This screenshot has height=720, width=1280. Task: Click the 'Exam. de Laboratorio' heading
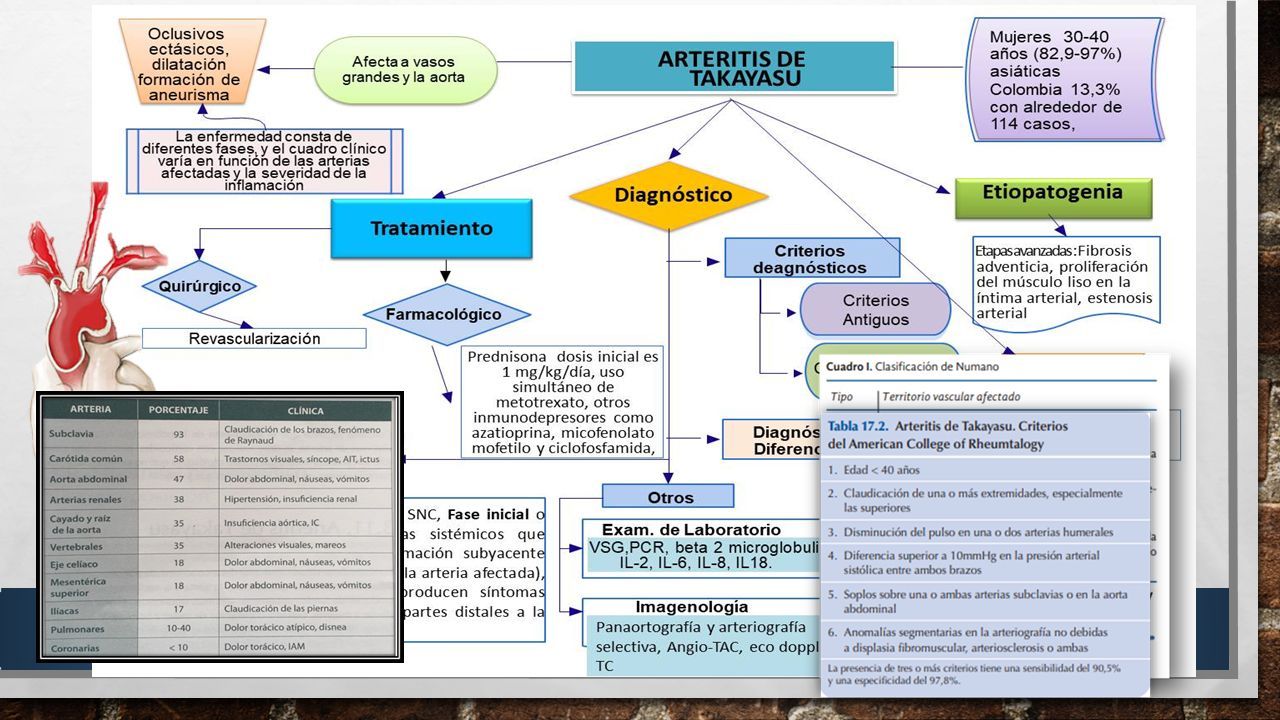(x=691, y=529)
